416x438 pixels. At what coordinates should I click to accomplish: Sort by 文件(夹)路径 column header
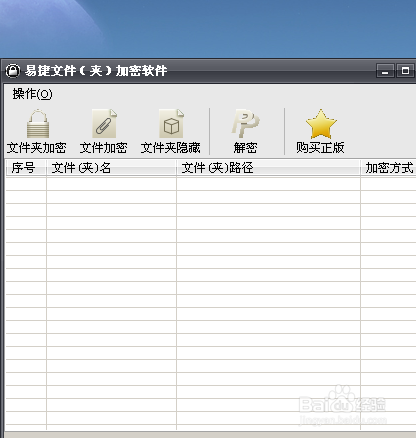click(x=268, y=168)
